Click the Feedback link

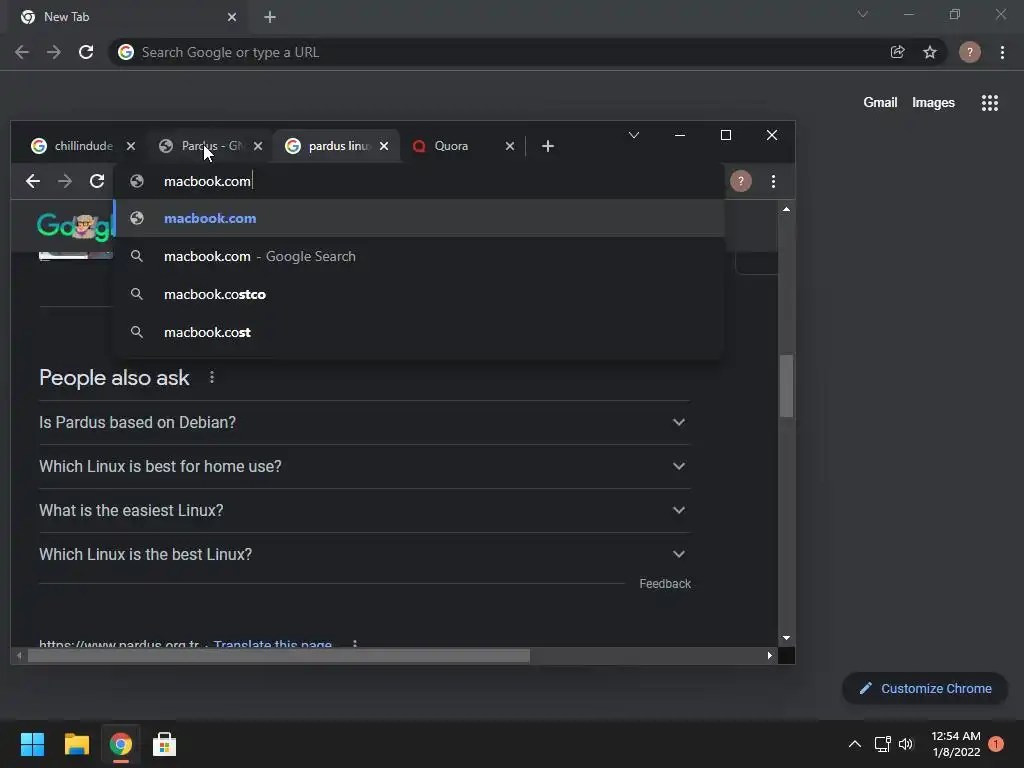[665, 584]
